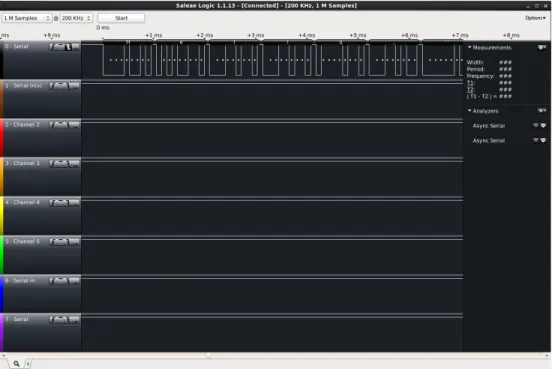Click the arrow tab beside the magnifier
The height and width of the screenshot is (369, 552).
coord(28,364)
